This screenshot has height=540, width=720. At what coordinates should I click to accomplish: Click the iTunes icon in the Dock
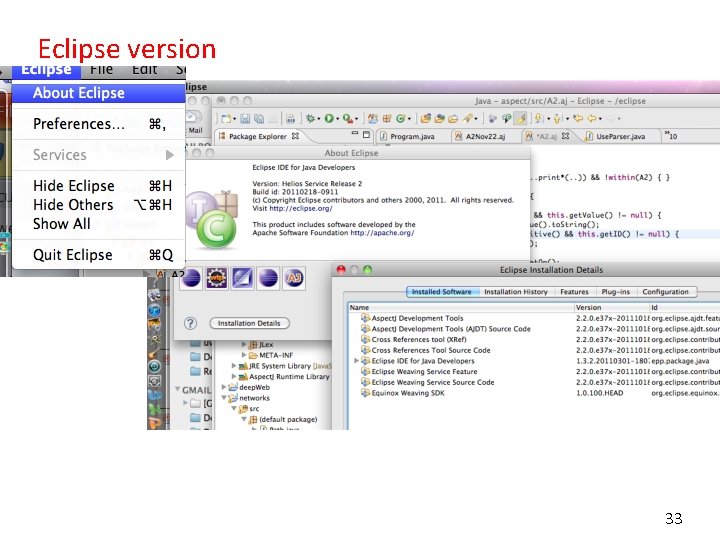coord(154,310)
